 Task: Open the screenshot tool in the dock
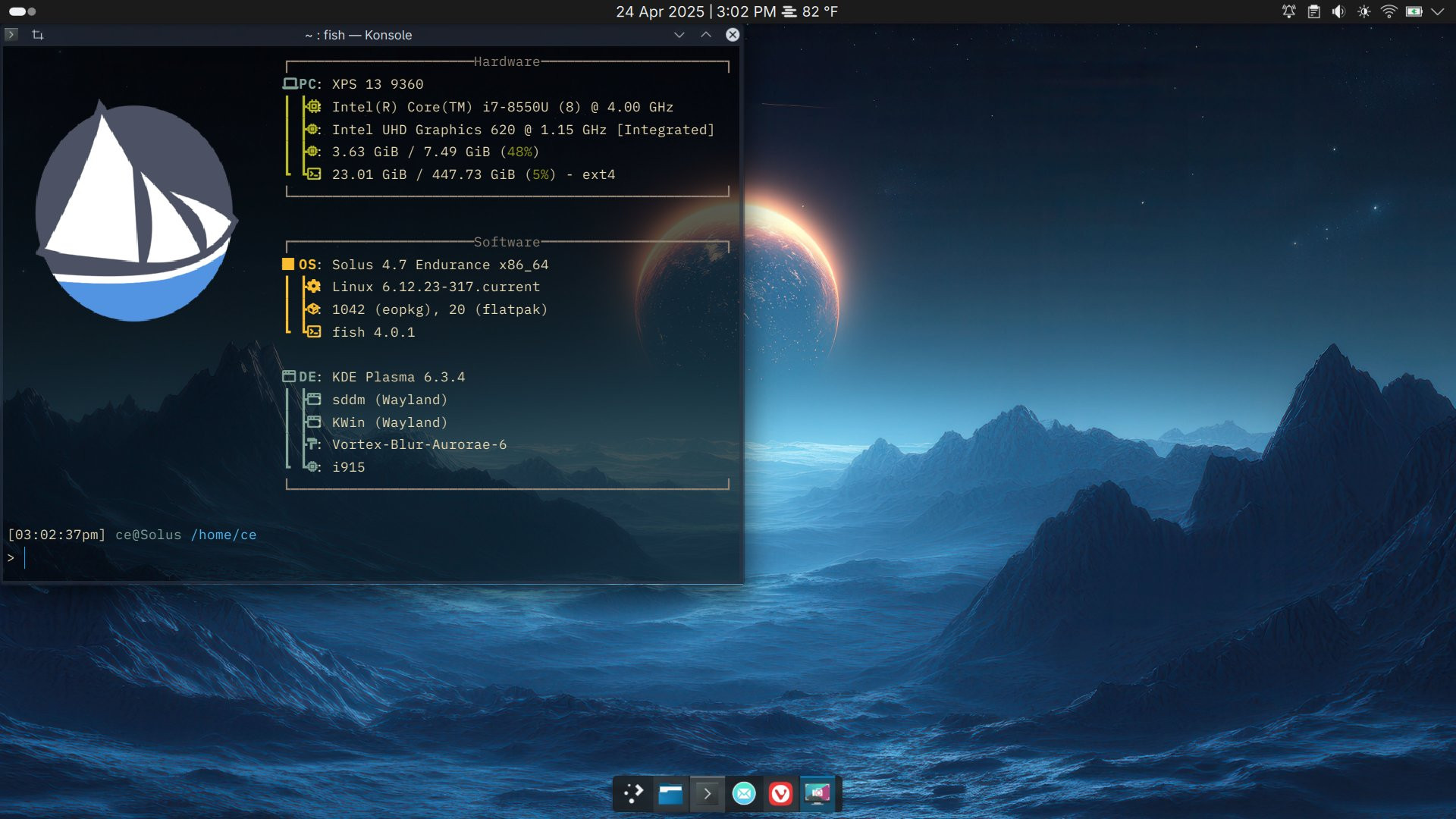[817, 794]
